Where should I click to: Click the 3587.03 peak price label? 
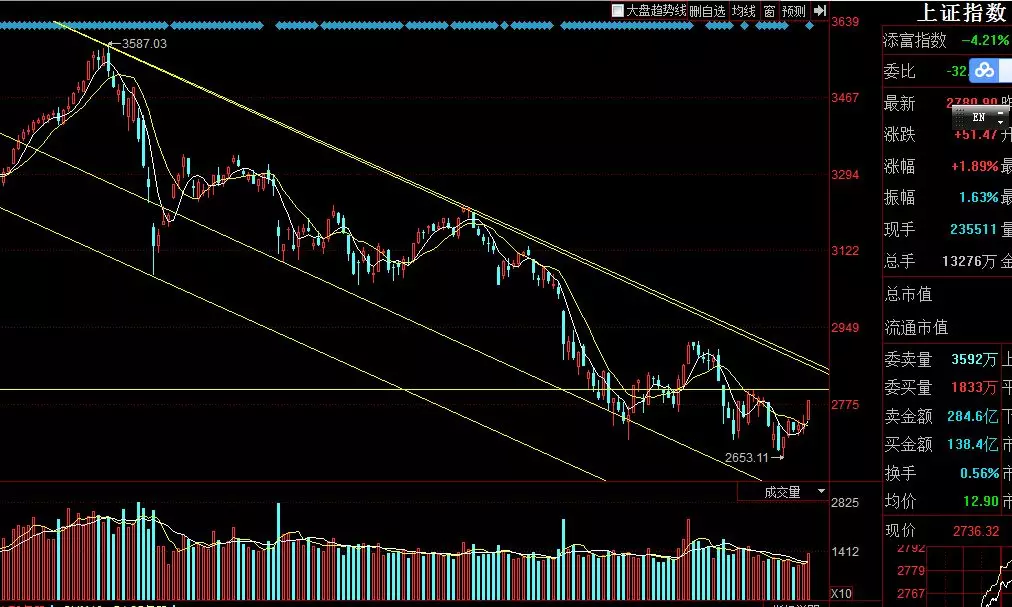(x=144, y=44)
